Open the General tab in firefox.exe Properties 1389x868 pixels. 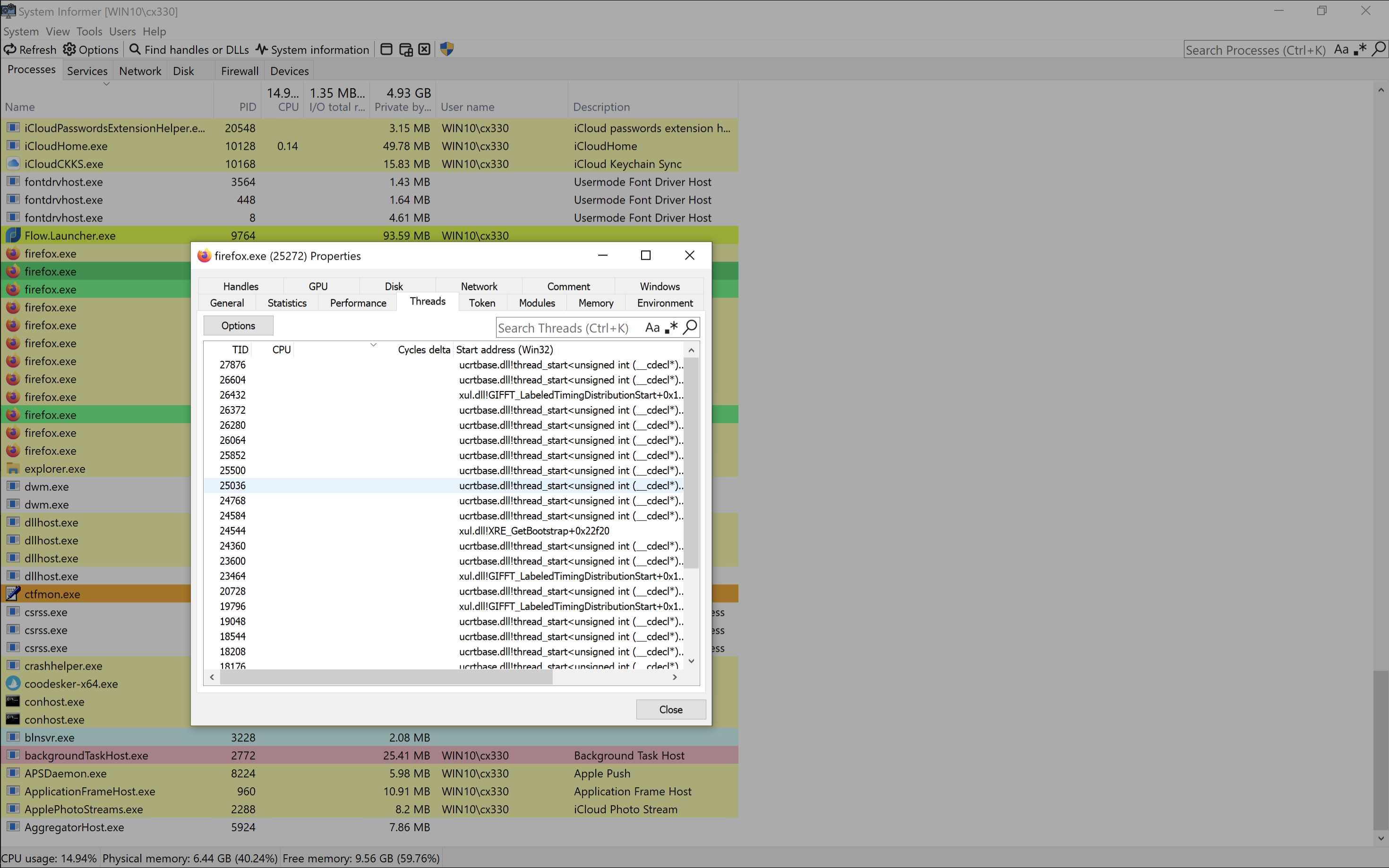(227, 303)
